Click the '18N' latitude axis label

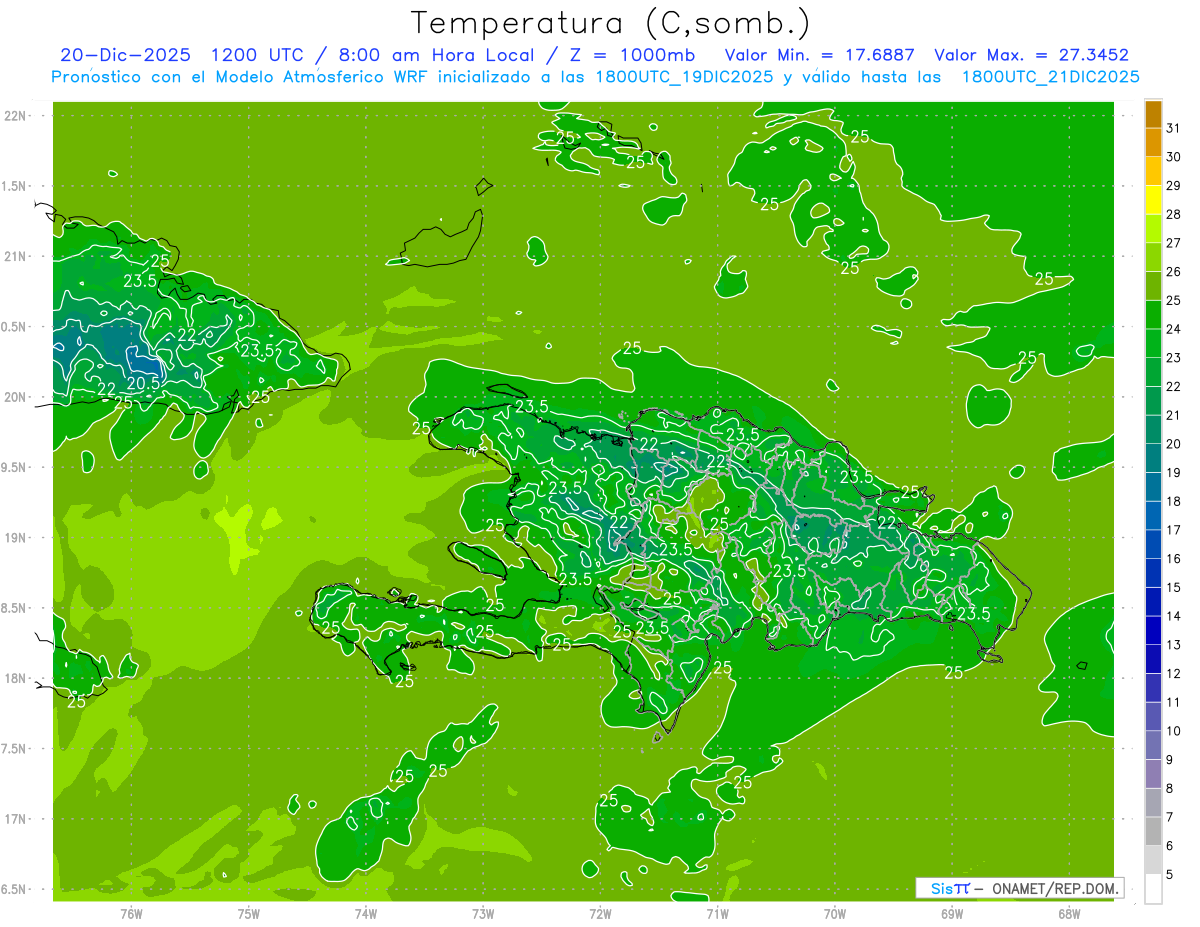16,679
